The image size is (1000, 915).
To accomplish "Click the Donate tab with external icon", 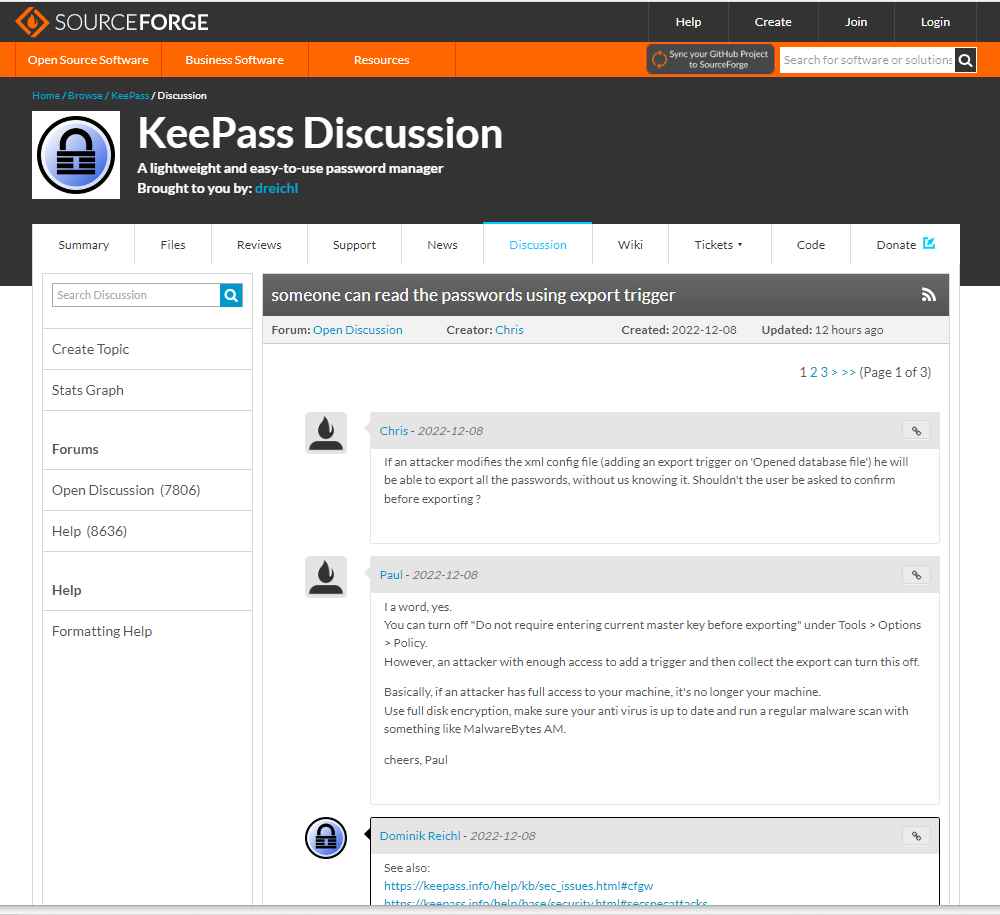I will tap(905, 245).
